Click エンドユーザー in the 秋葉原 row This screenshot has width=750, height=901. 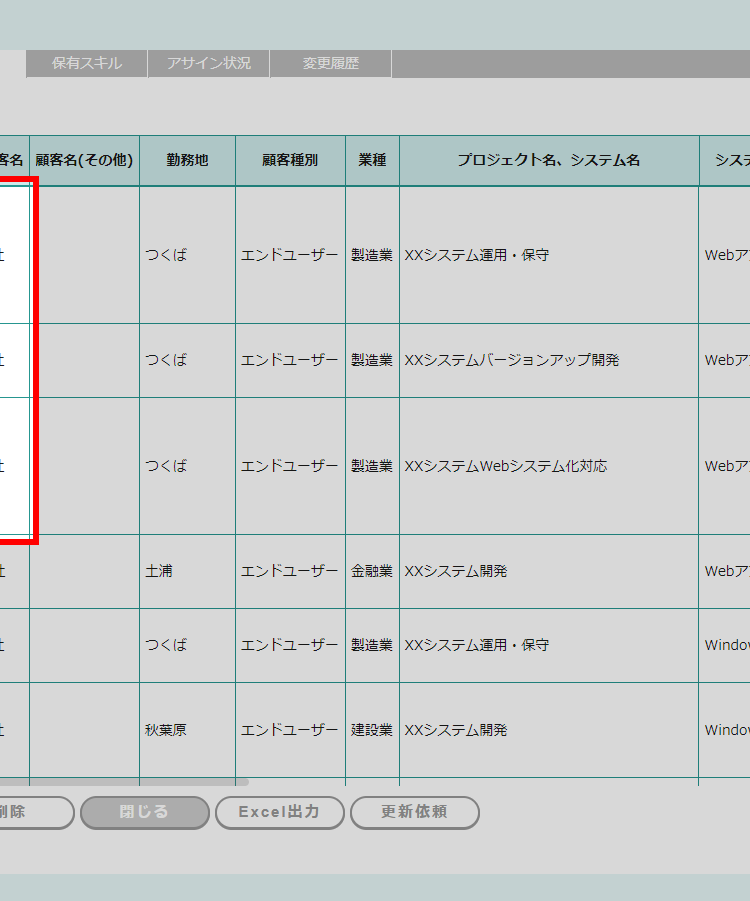[290, 730]
